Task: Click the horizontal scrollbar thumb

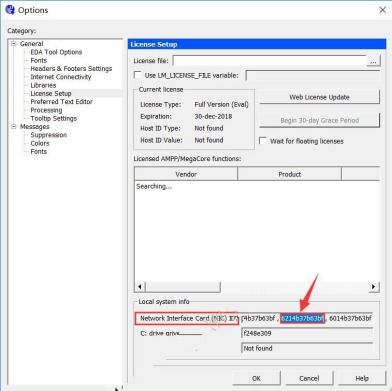Action: click(182, 287)
